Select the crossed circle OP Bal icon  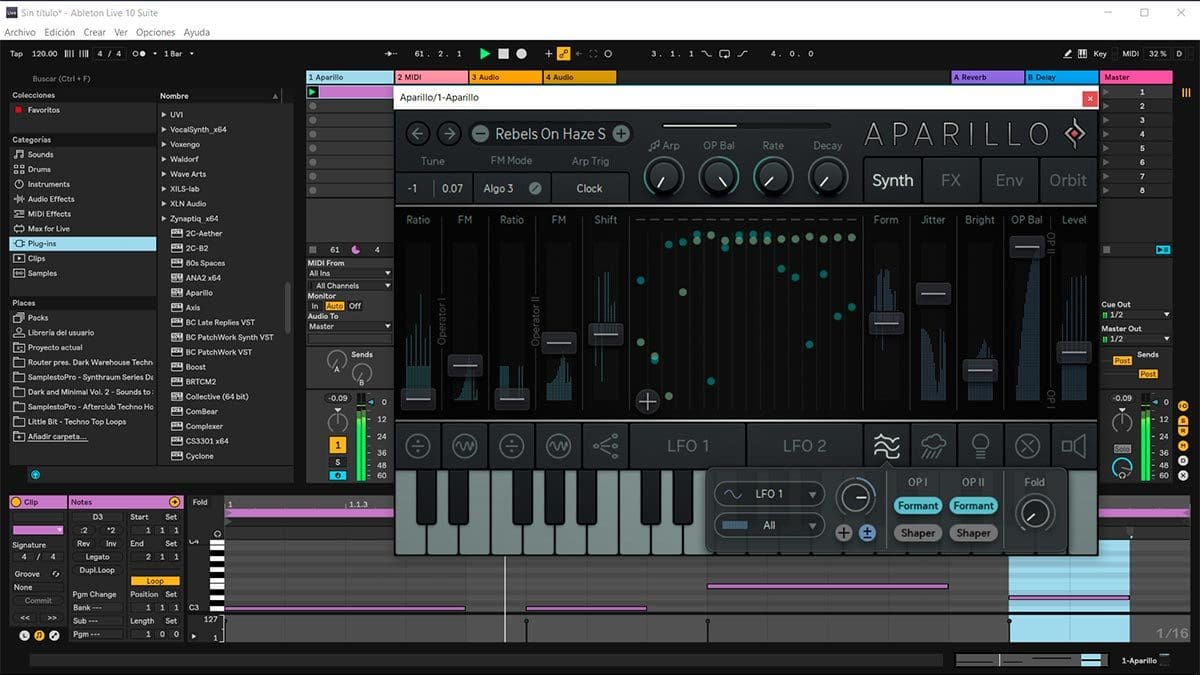1027,445
